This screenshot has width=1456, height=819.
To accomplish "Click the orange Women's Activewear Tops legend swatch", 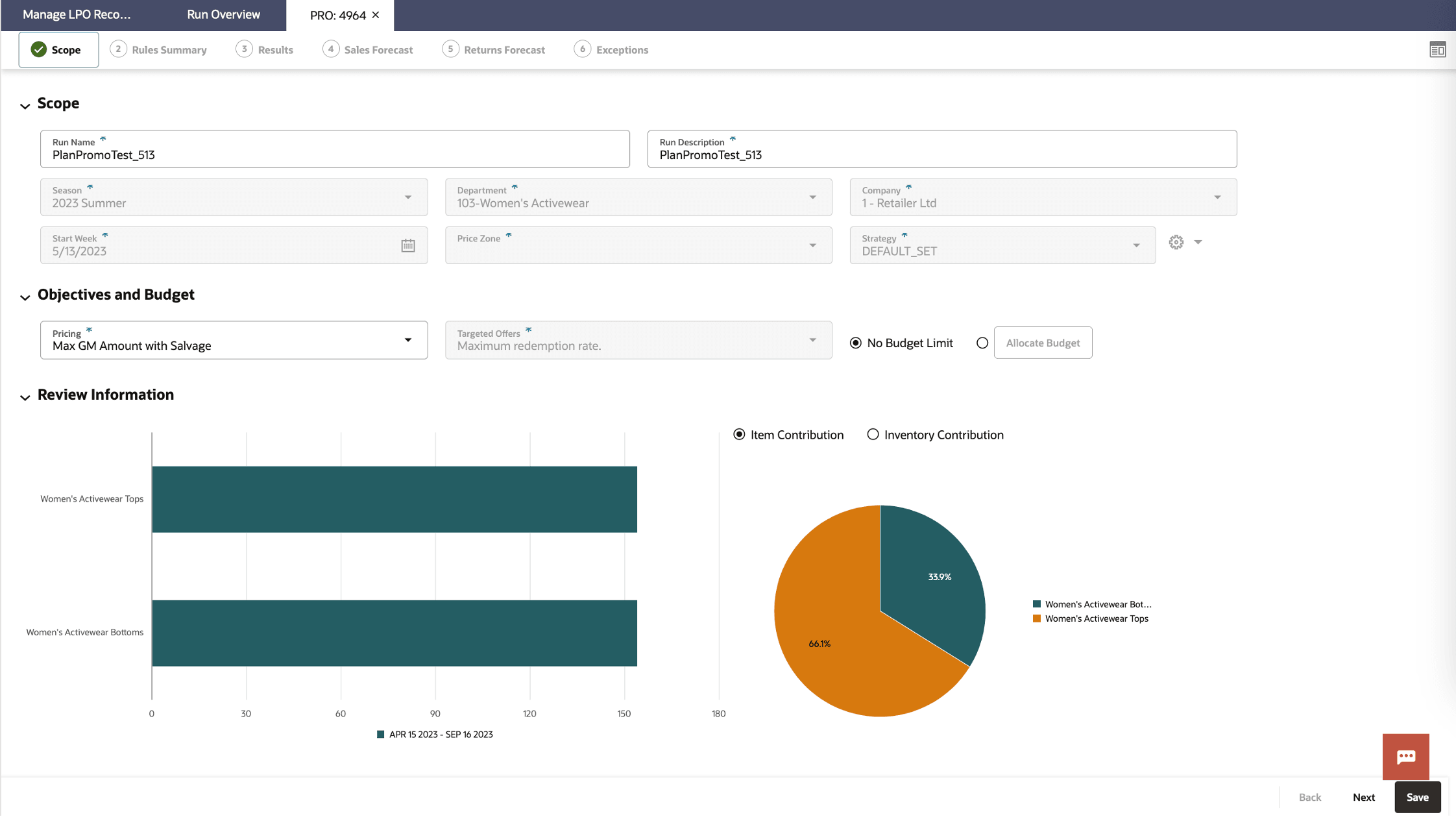I will click(x=1037, y=618).
